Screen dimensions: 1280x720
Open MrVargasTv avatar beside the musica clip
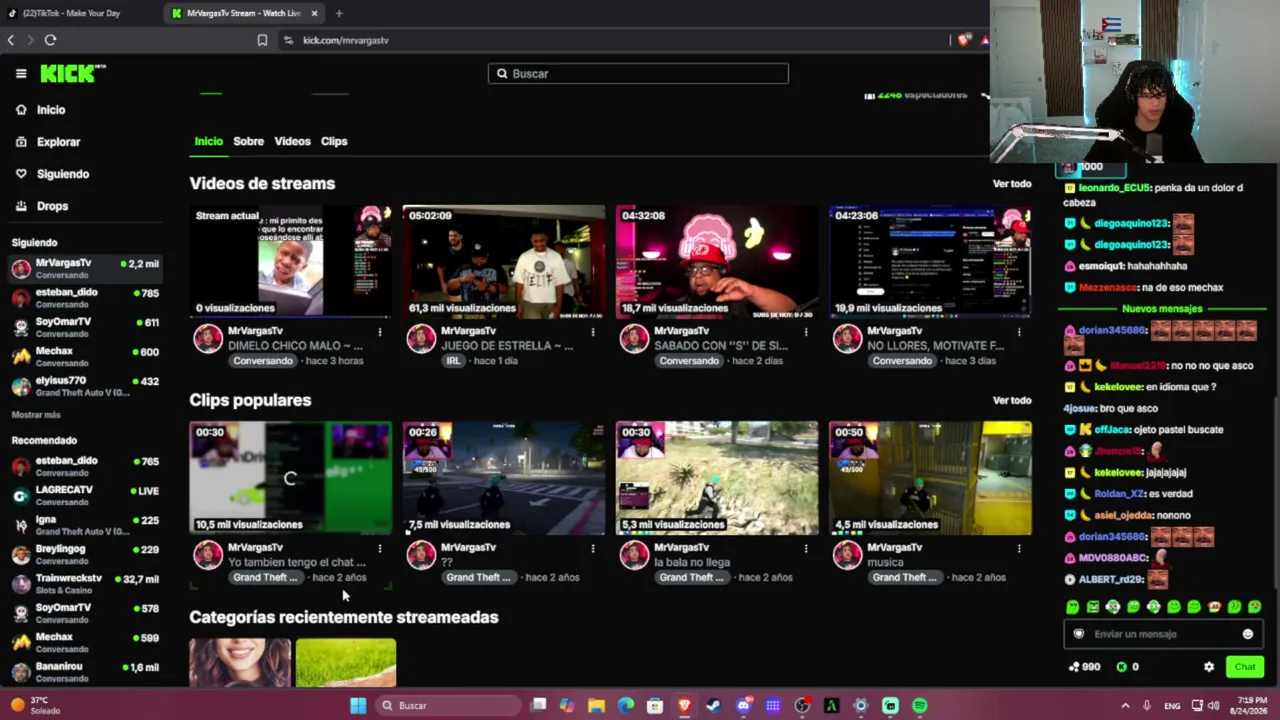coord(847,555)
